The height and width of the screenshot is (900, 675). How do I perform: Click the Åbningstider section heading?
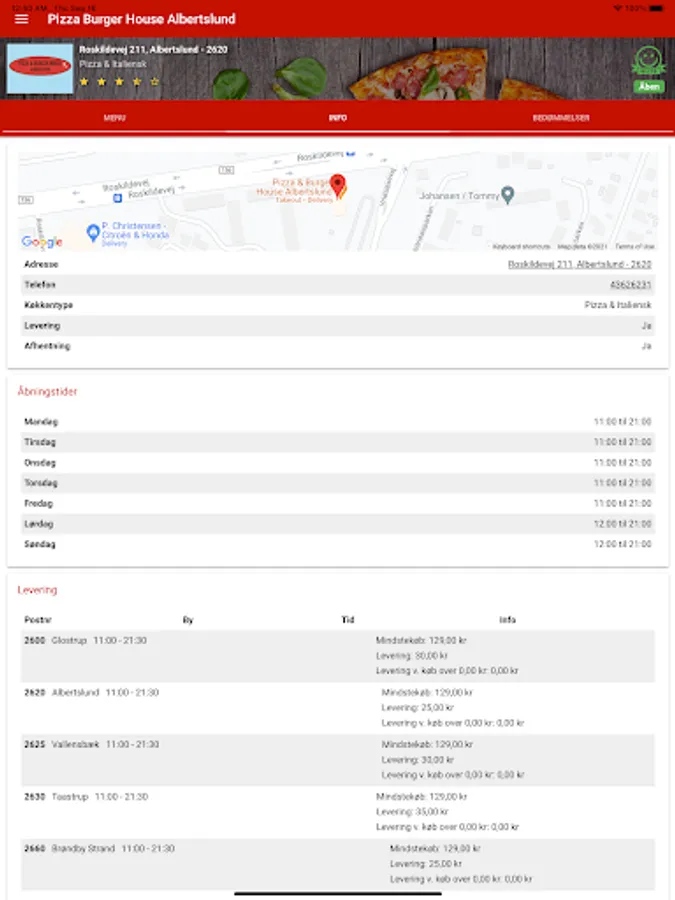tap(47, 391)
